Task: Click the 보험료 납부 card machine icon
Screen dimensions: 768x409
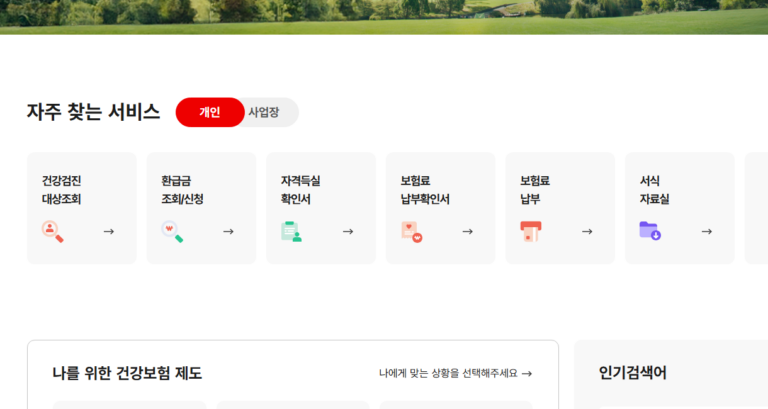Action: click(x=530, y=231)
